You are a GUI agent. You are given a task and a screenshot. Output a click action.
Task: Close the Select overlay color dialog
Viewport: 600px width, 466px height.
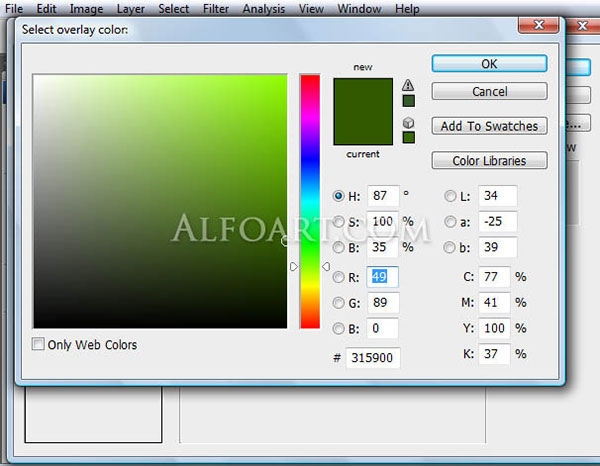tap(538, 25)
